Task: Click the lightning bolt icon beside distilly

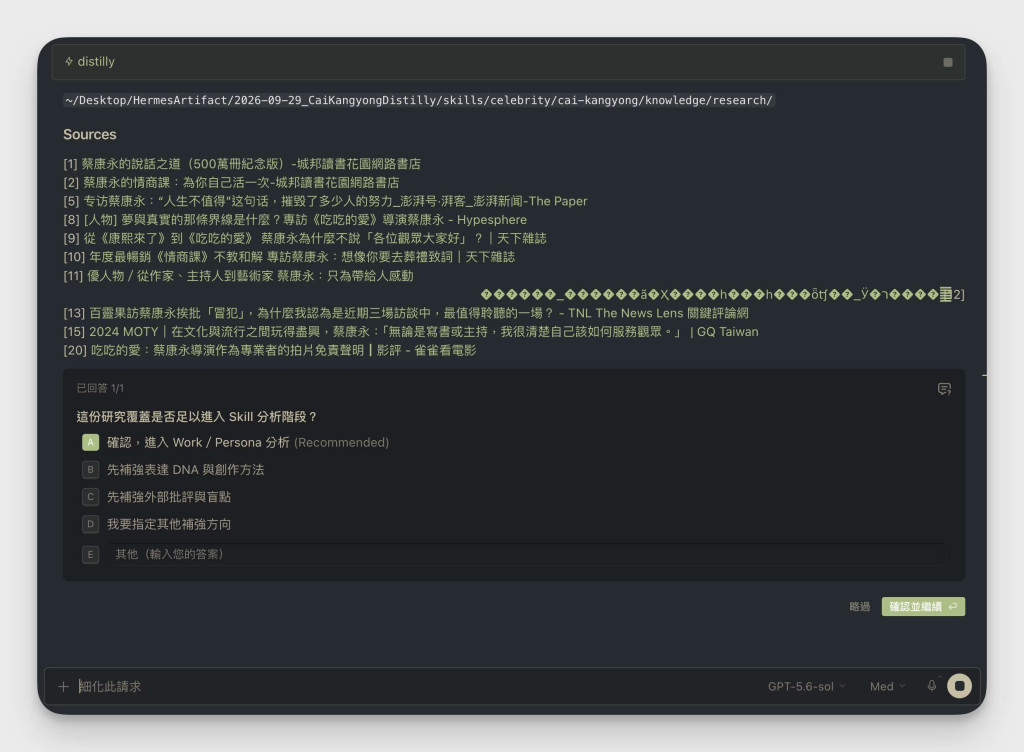Action: (x=69, y=61)
